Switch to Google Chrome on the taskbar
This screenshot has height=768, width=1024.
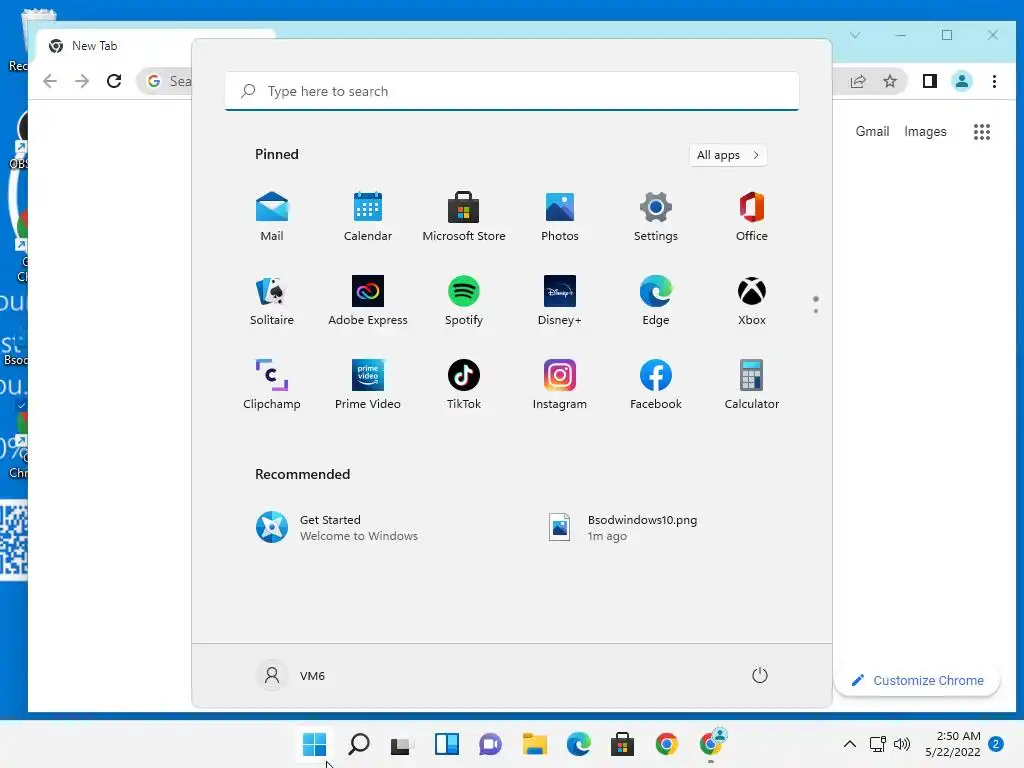pyautogui.click(x=667, y=744)
